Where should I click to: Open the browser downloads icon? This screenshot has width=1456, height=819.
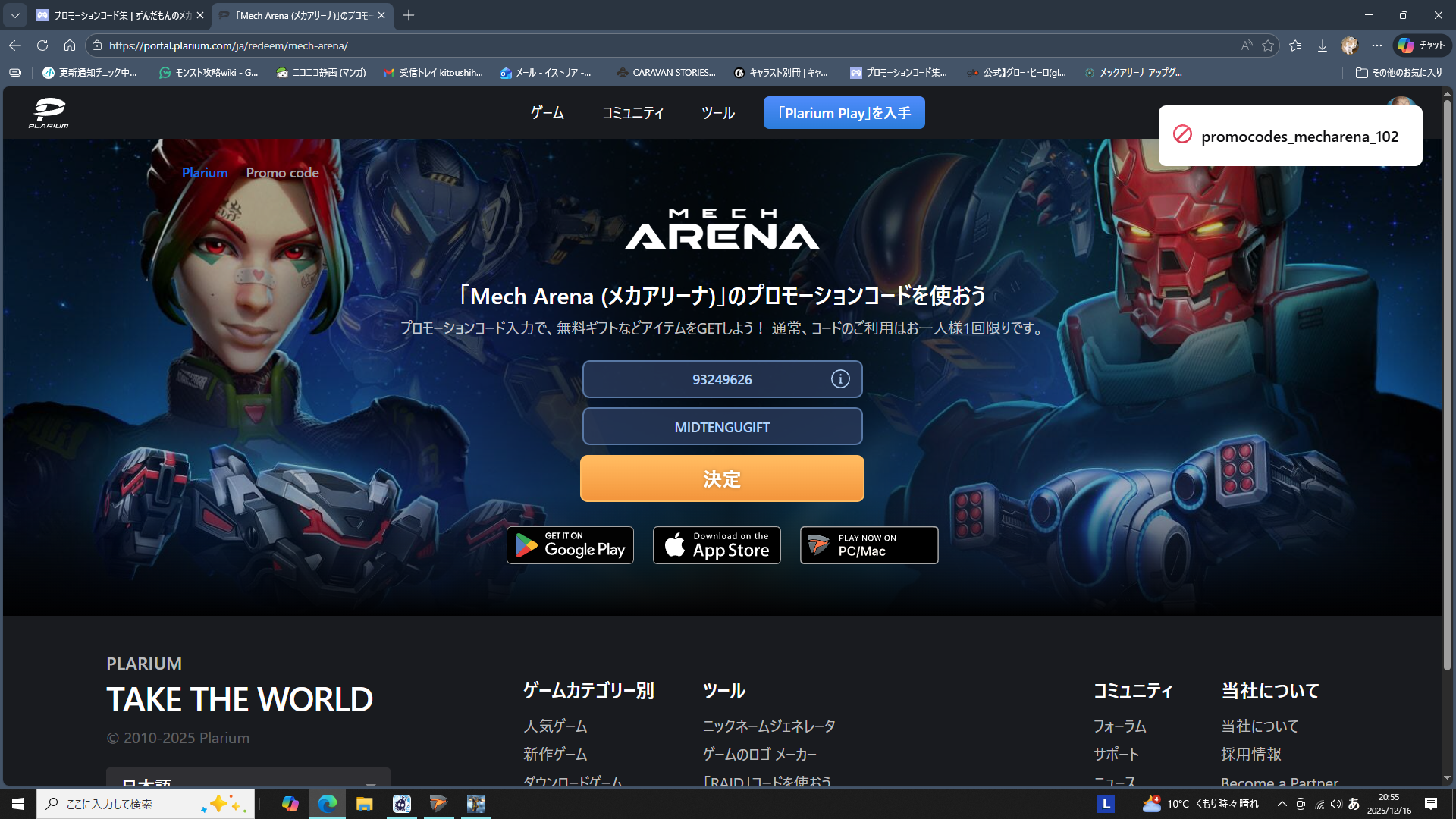point(1322,45)
